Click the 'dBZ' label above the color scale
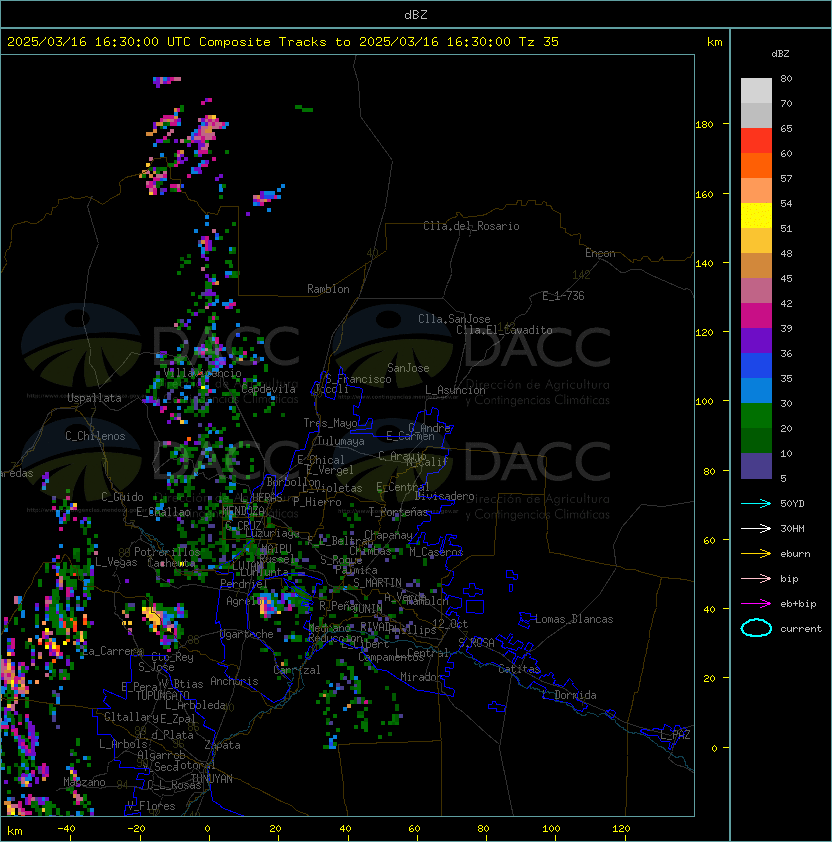The width and height of the screenshot is (832, 842). point(780,54)
